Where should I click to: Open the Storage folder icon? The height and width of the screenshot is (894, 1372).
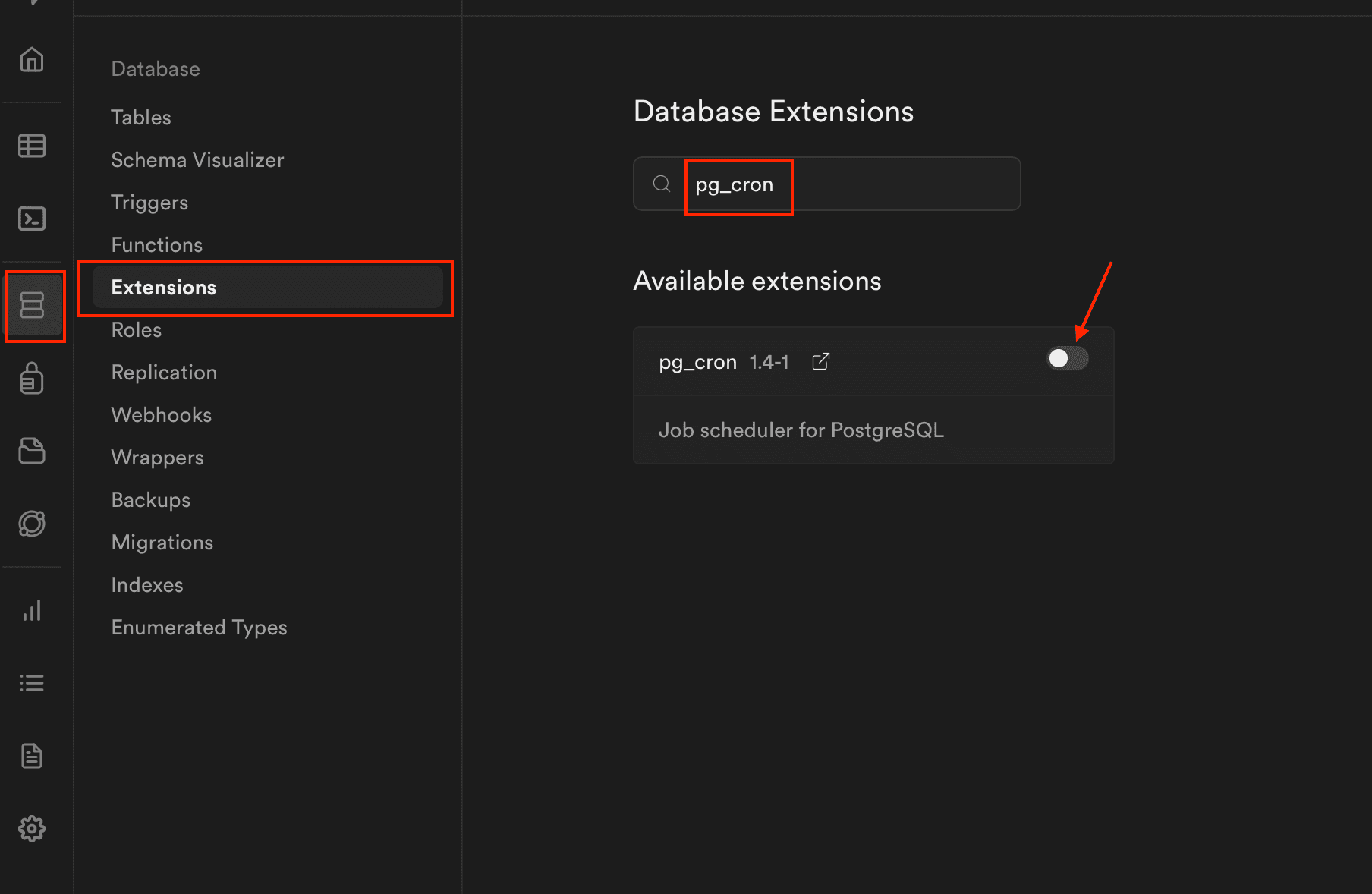tap(32, 451)
